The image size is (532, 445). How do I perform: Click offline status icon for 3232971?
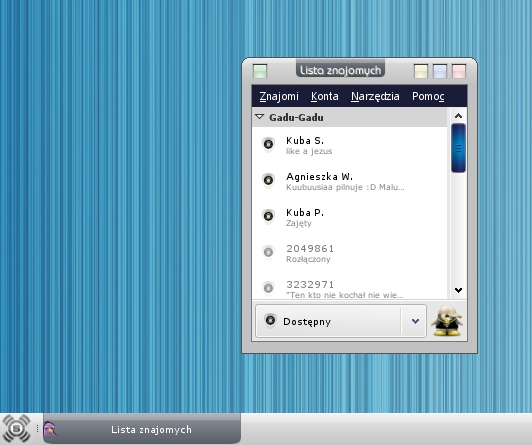[268, 288]
